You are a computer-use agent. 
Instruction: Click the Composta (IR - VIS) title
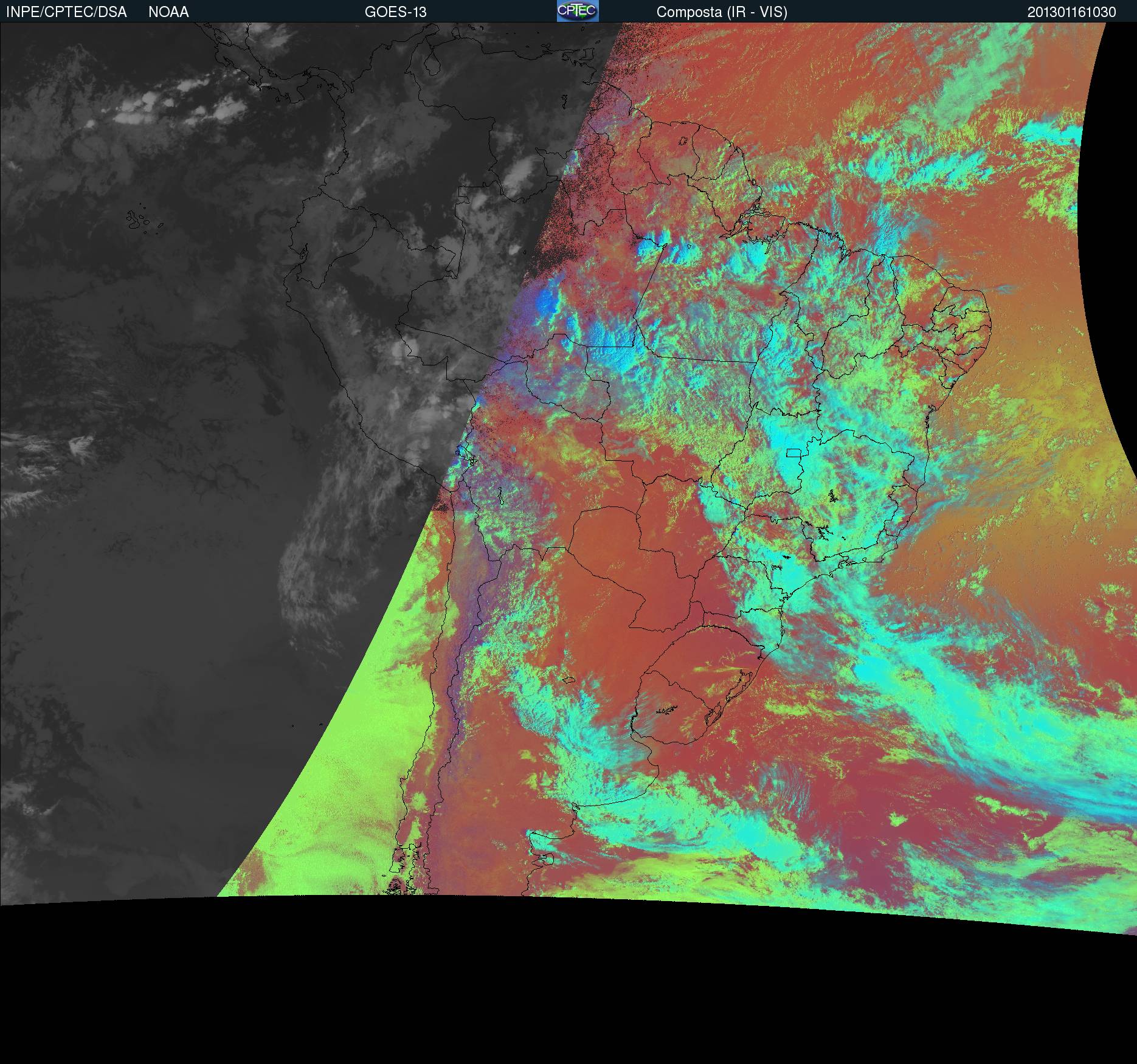click(x=722, y=12)
